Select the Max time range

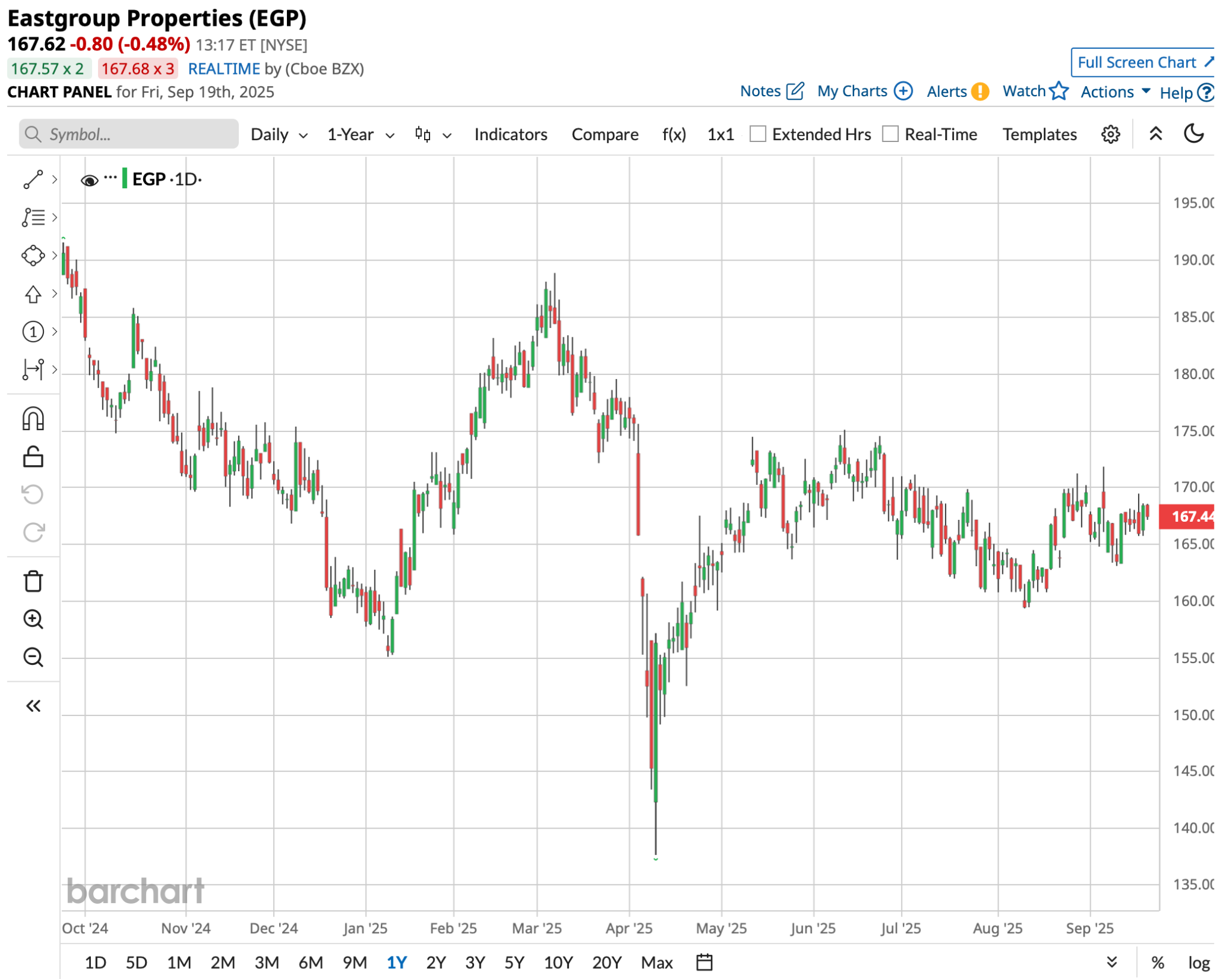(x=656, y=963)
